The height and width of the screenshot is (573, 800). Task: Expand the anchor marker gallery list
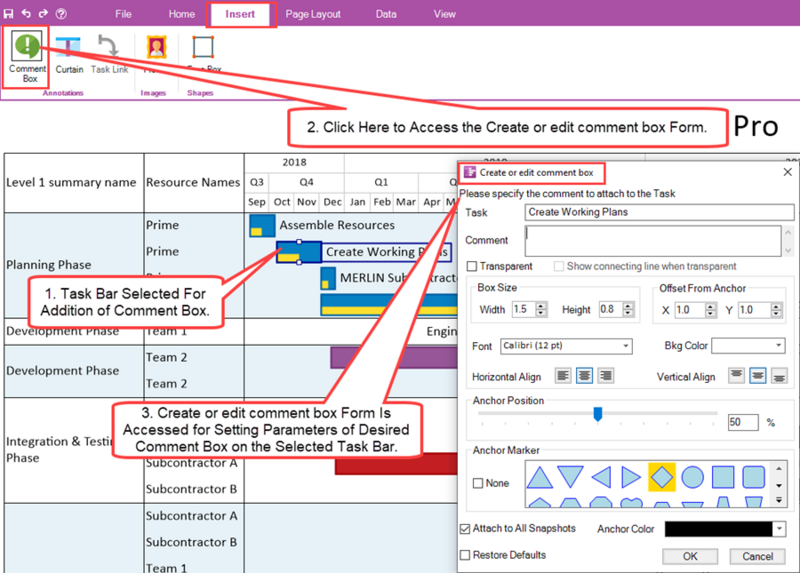pos(779,501)
